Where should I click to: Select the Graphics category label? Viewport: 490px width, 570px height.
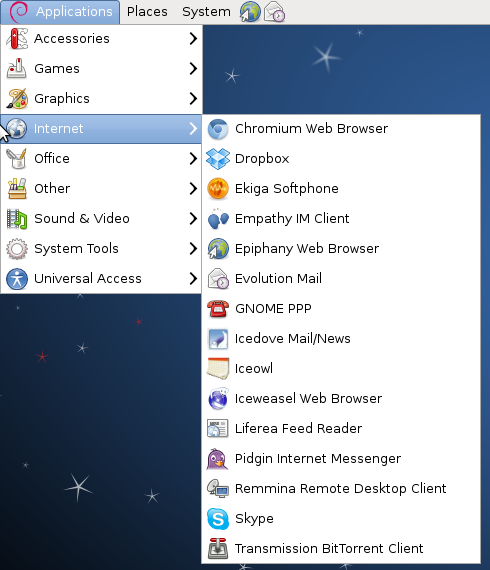click(62, 99)
